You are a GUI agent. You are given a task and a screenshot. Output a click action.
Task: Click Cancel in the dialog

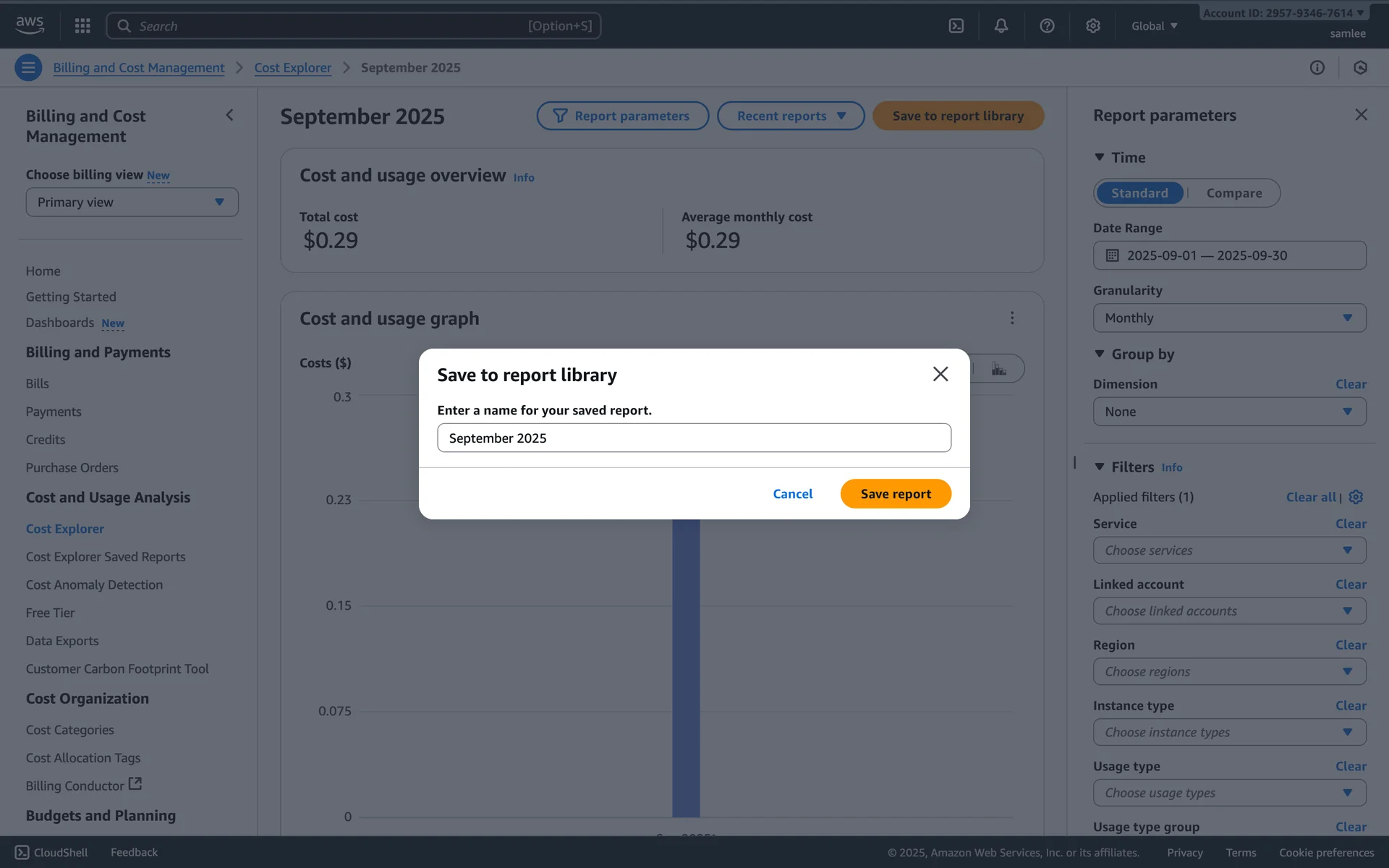tap(792, 494)
